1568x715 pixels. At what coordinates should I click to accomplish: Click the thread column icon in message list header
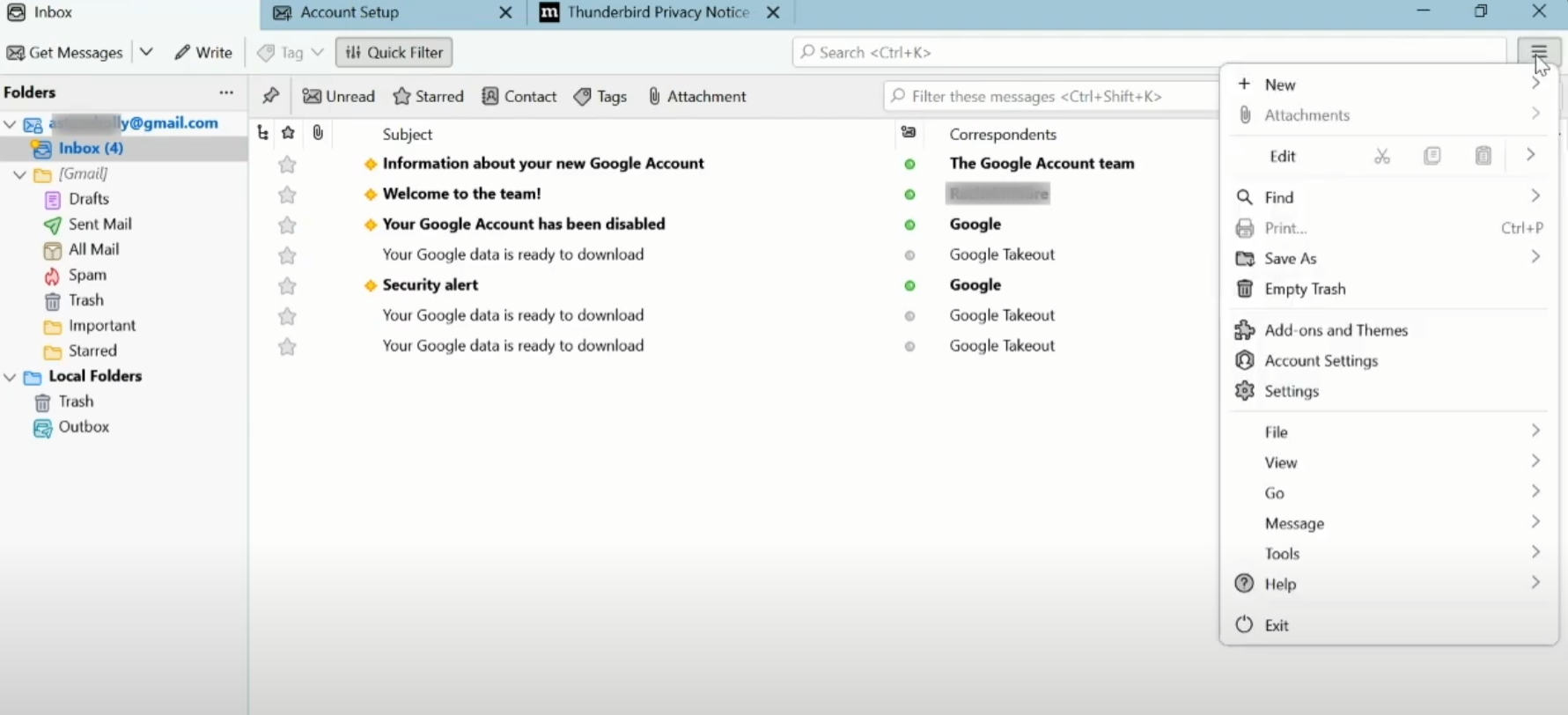[262, 133]
